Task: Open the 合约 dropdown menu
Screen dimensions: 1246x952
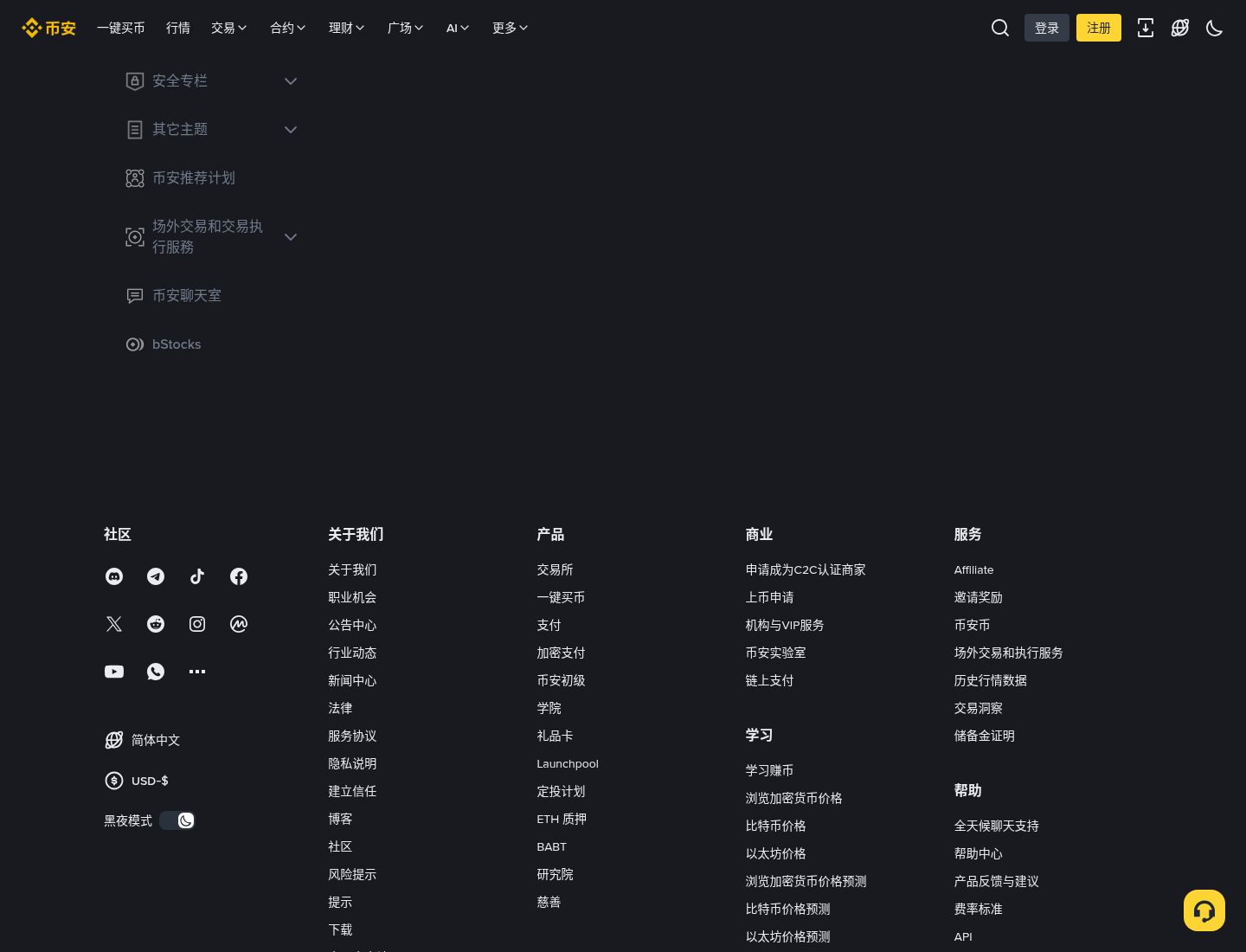Action: coord(288,28)
